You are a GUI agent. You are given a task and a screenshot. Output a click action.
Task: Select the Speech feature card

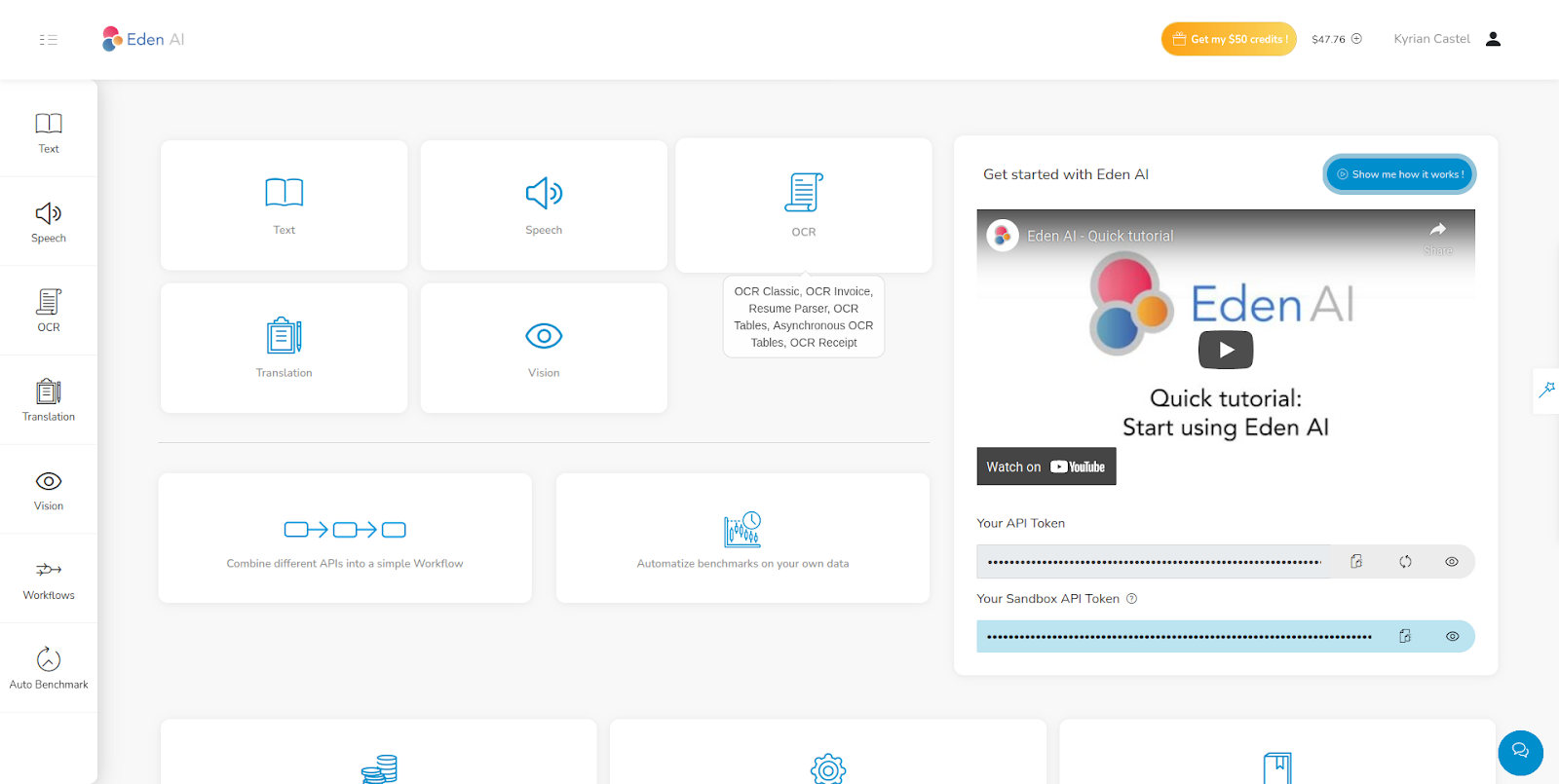544,205
